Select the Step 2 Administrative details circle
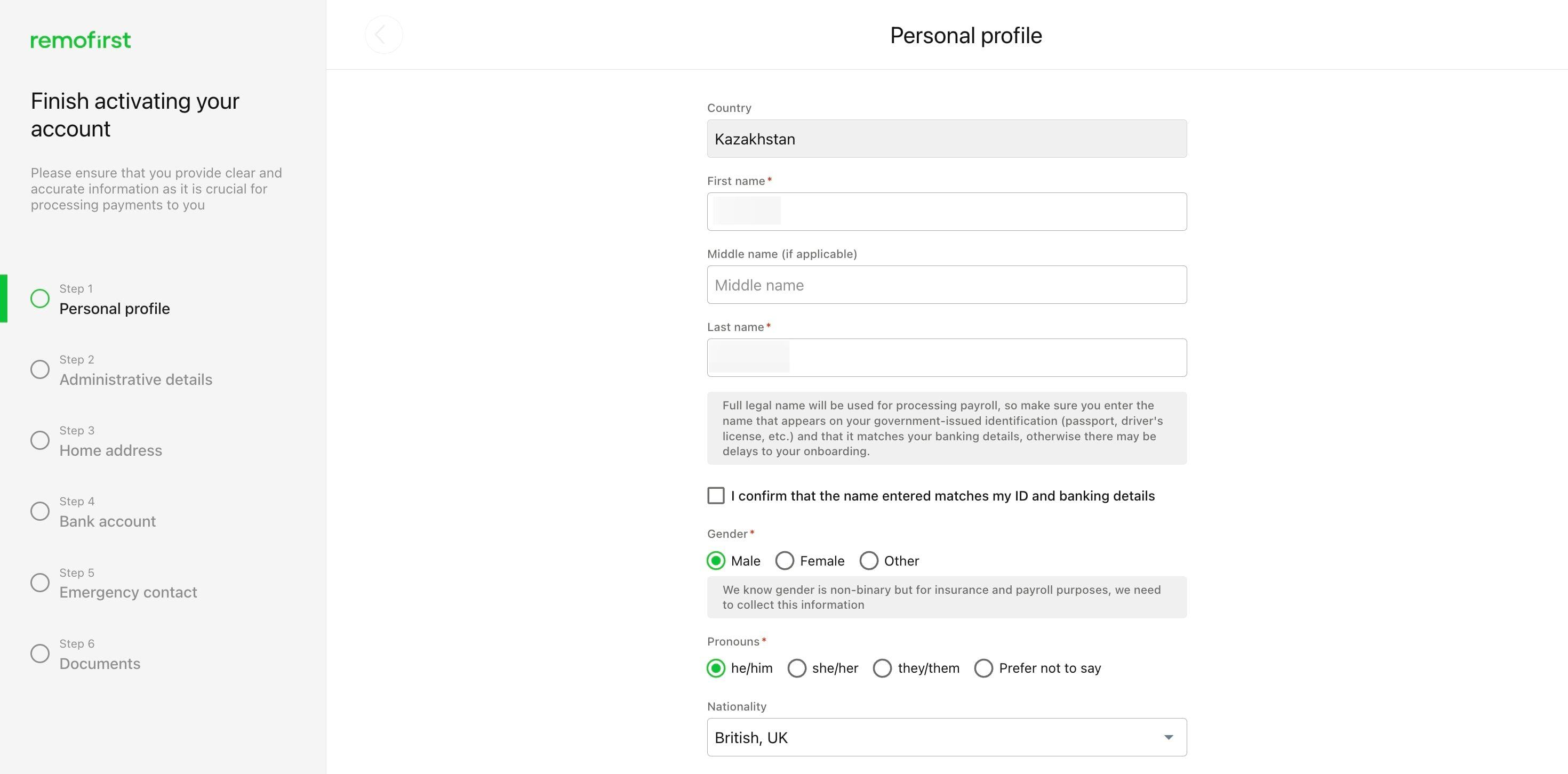The height and width of the screenshot is (774, 1568). pyautogui.click(x=40, y=369)
